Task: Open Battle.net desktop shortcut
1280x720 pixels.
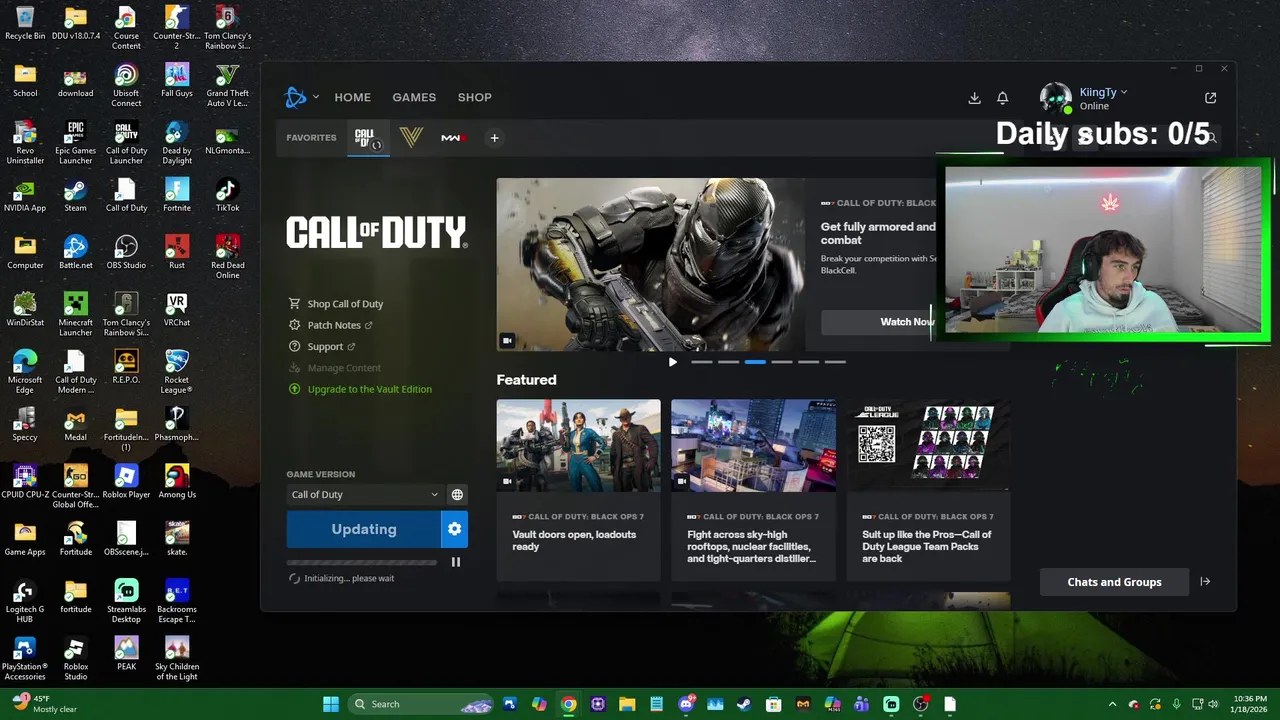Action: pos(75,251)
